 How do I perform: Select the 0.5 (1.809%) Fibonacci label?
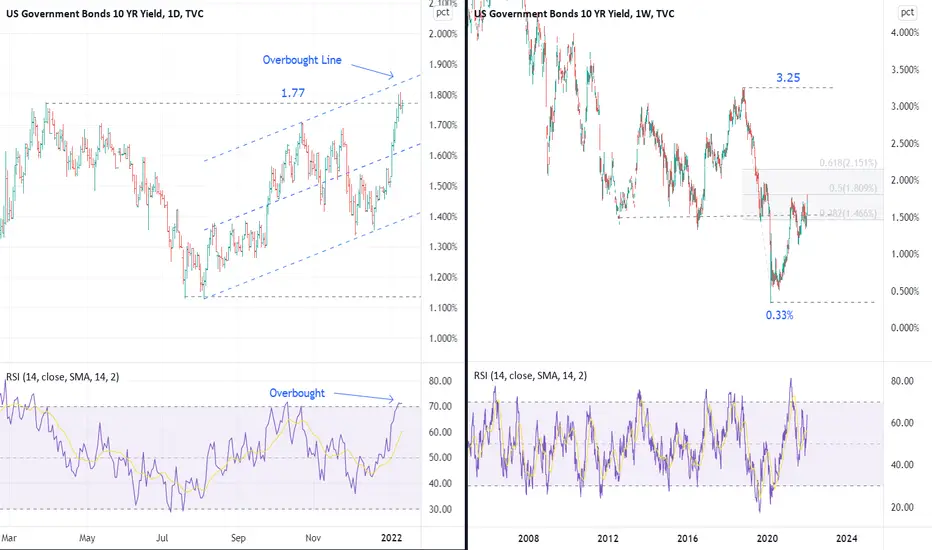click(x=853, y=188)
